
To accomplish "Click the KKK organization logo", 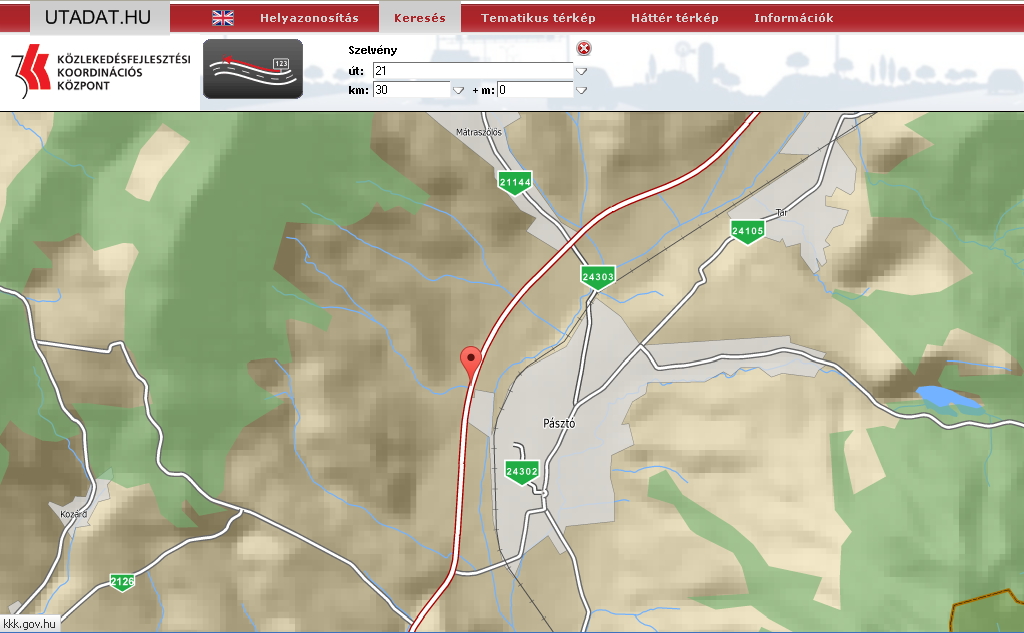I will (100, 72).
